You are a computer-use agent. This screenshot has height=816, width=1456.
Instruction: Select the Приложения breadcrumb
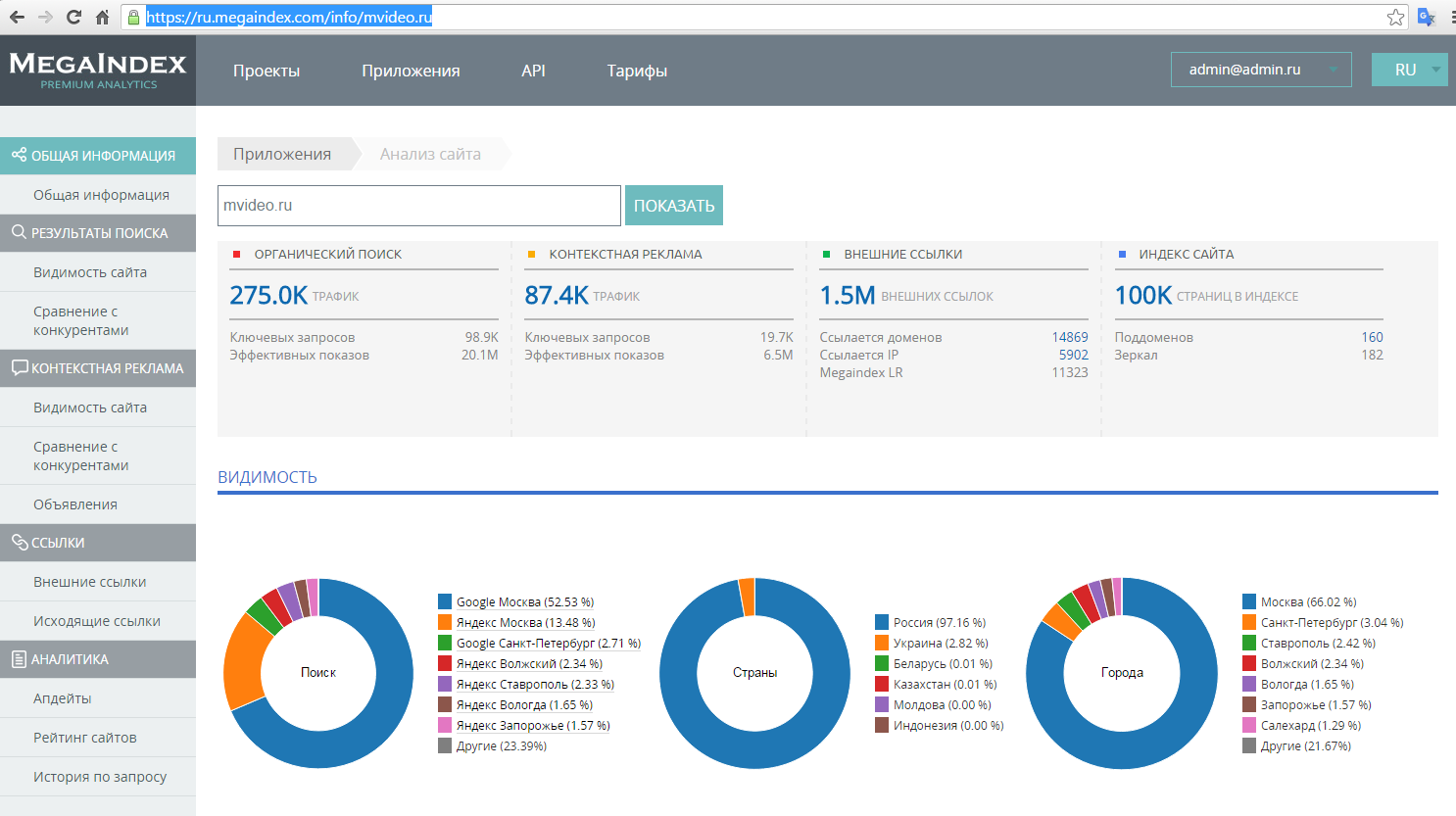pos(282,154)
